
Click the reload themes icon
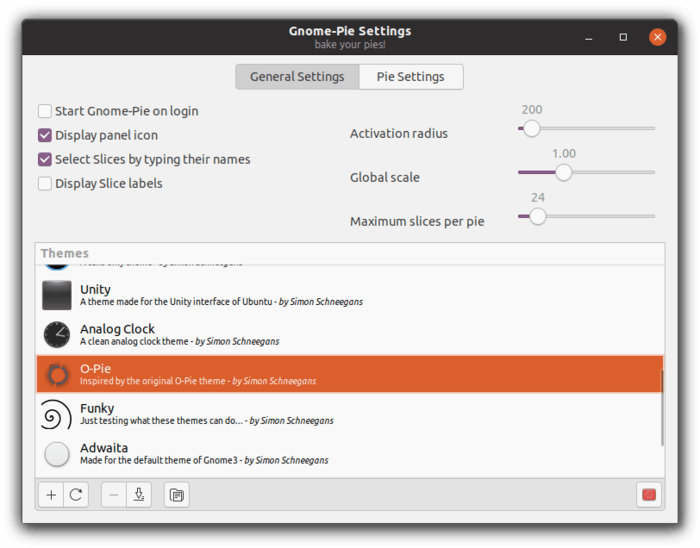[x=76, y=495]
